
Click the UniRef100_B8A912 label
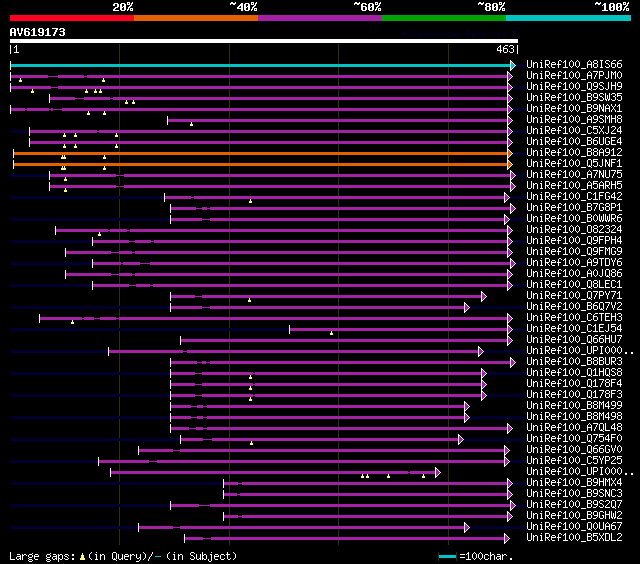574,153
